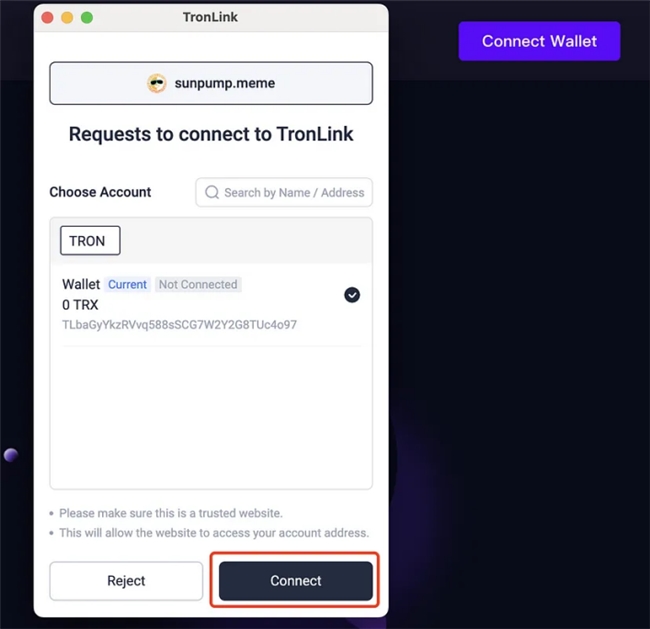Focus the Search by Name / Address field
Screen dimensions: 650x629
click(284, 192)
